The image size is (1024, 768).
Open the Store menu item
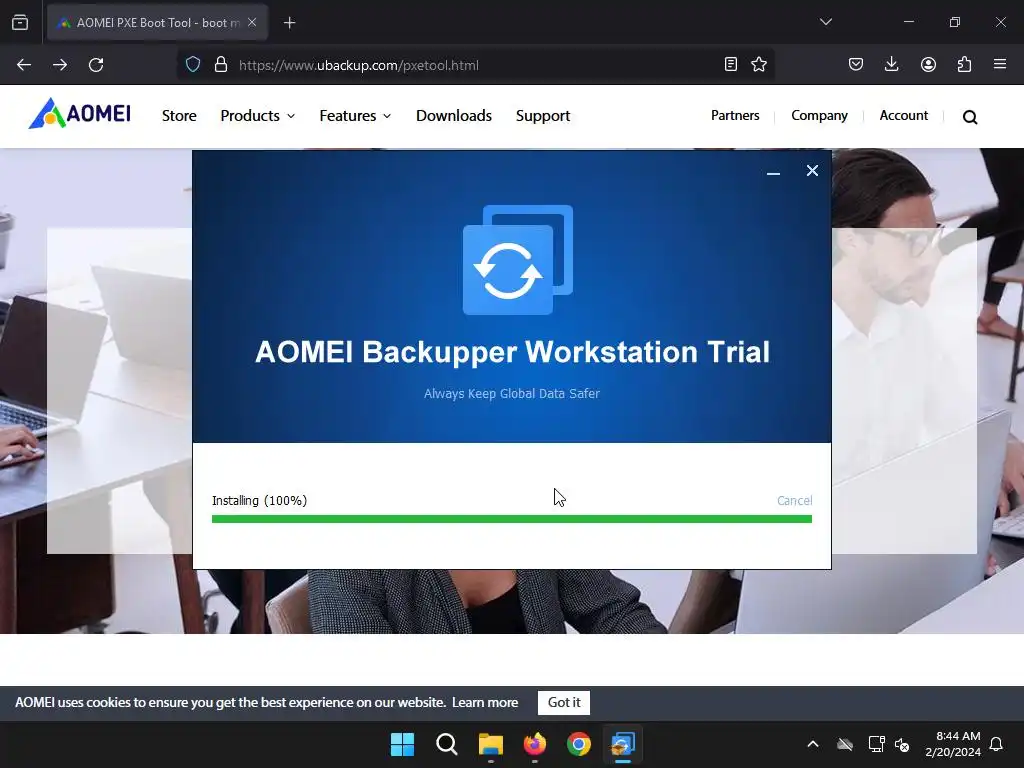(179, 116)
